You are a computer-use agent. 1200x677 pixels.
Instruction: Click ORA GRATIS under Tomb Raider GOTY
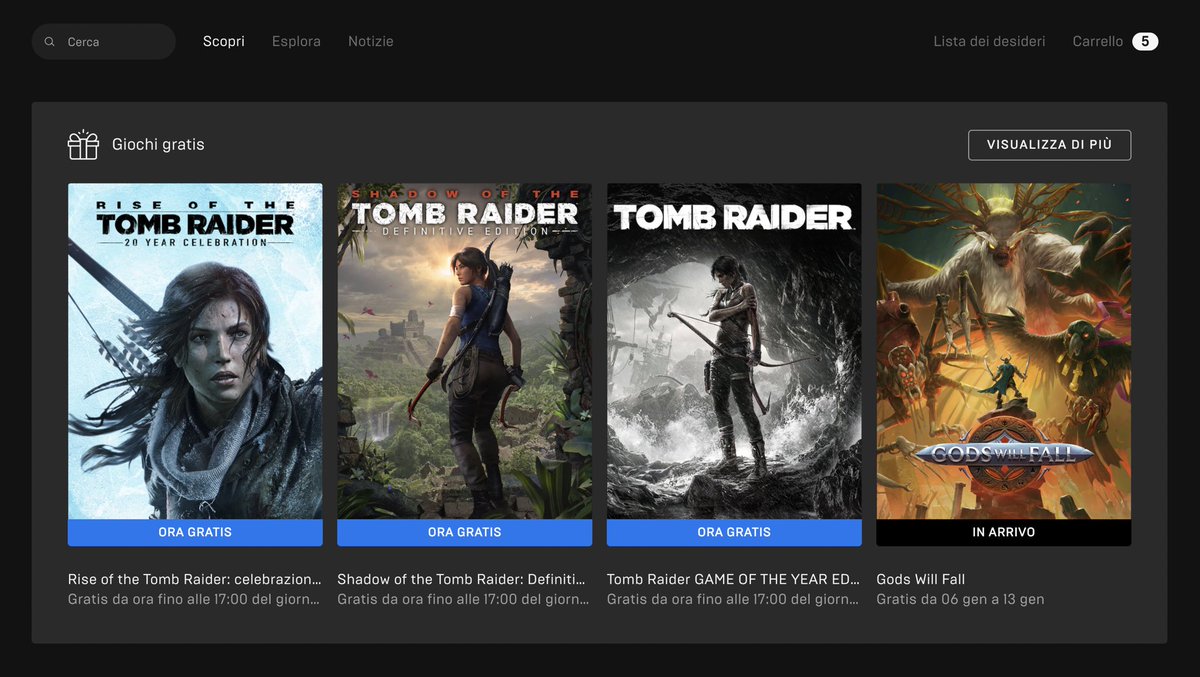click(x=734, y=533)
